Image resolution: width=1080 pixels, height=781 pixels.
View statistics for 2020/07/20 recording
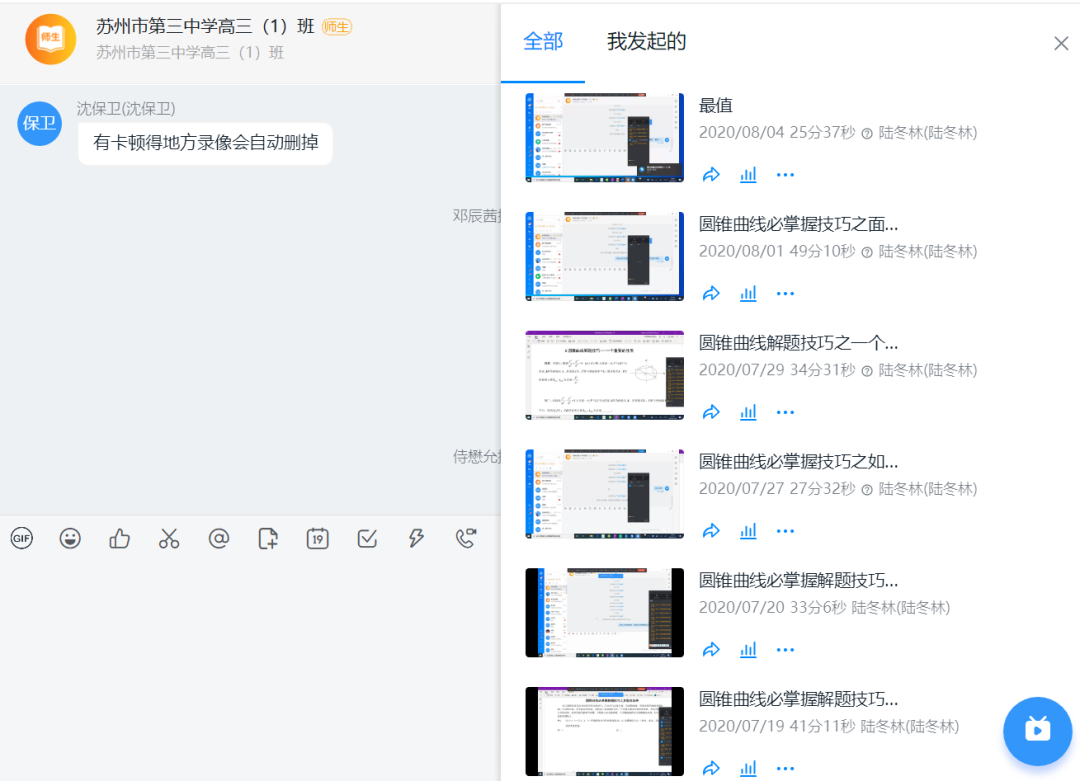point(748,649)
